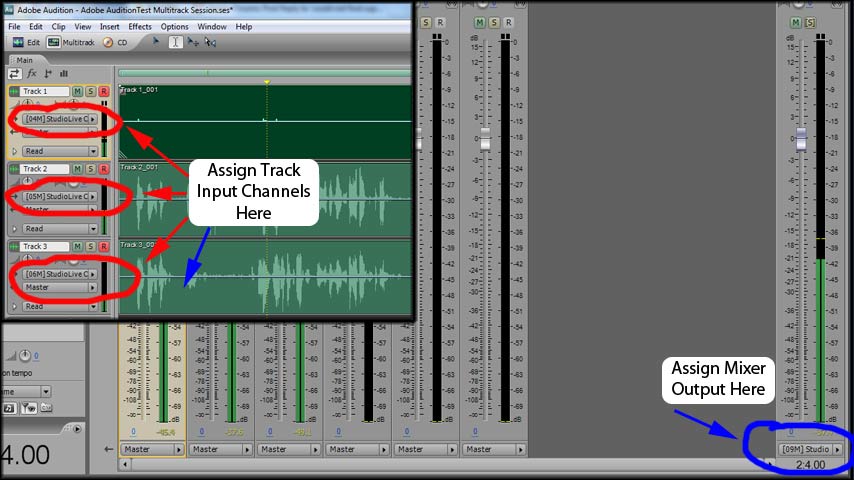Viewport: 854px width, 480px height.
Task: Open the Edit menu
Action: tap(36, 26)
